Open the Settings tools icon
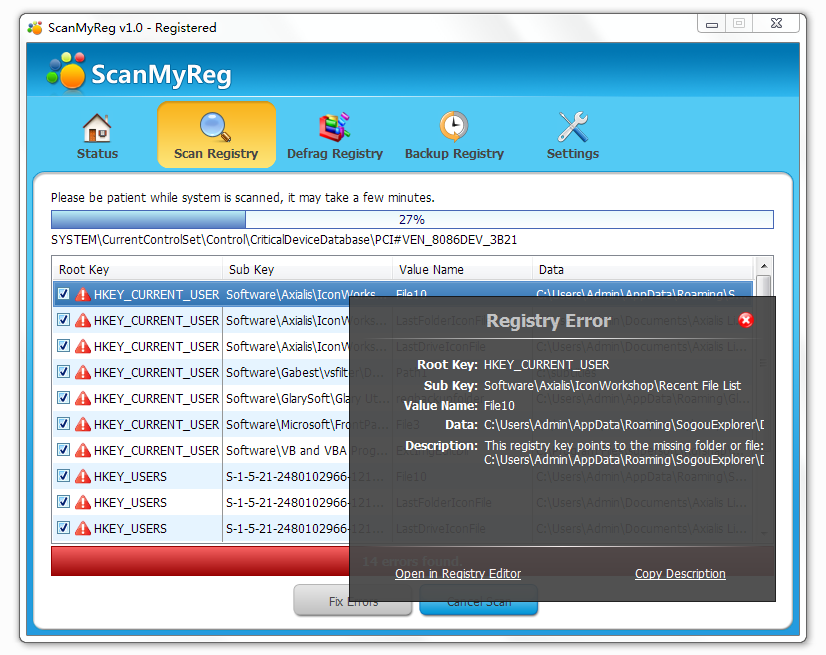 pos(573,127)
